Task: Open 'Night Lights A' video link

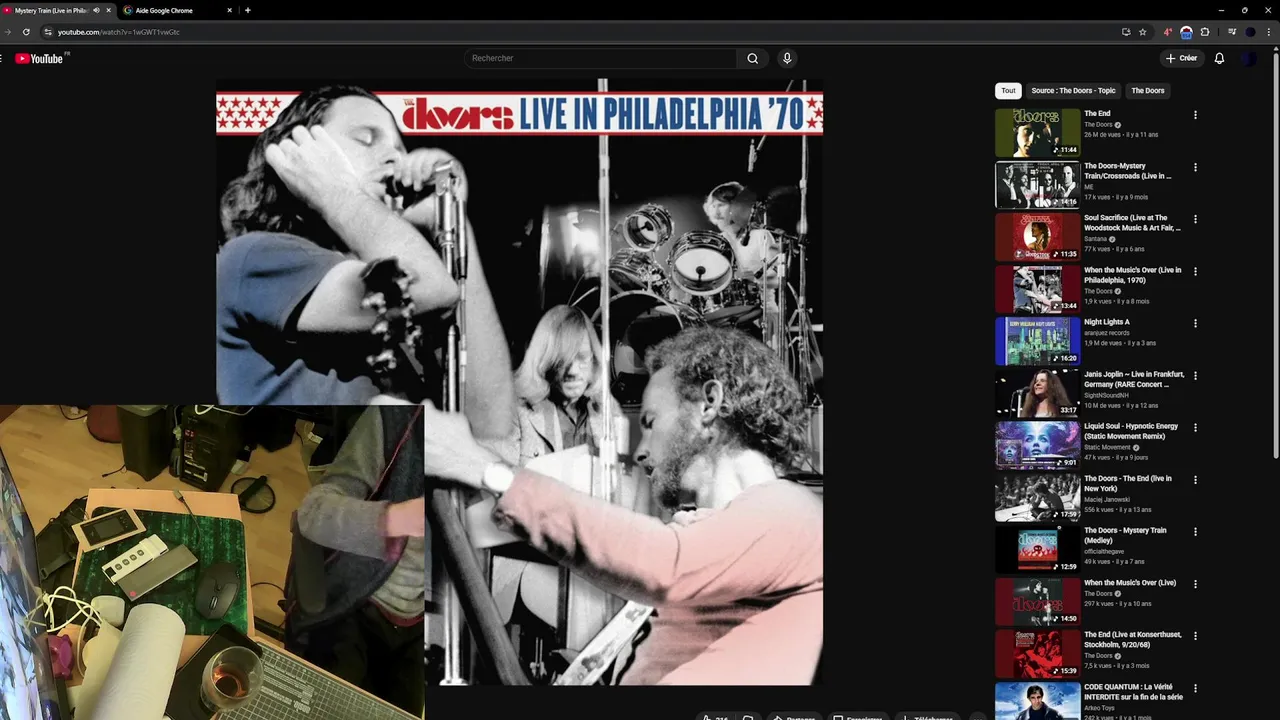Action: pos(1106,322)
